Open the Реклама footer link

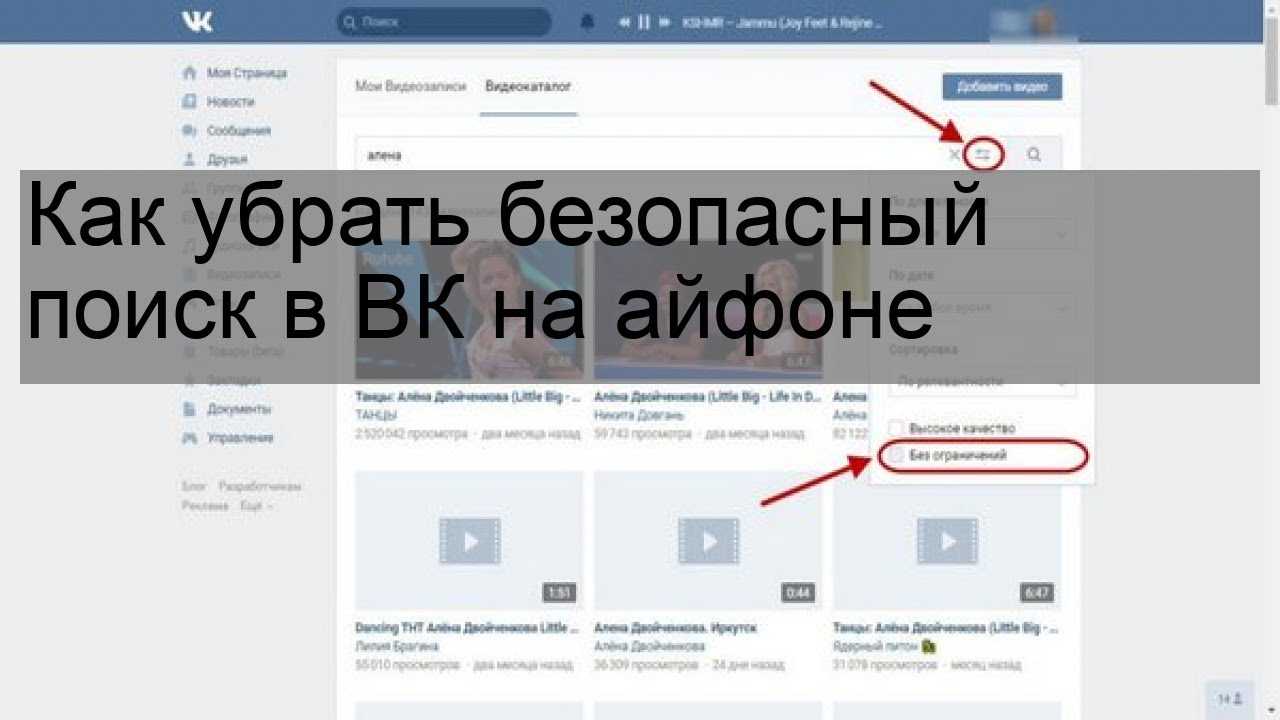205,506
